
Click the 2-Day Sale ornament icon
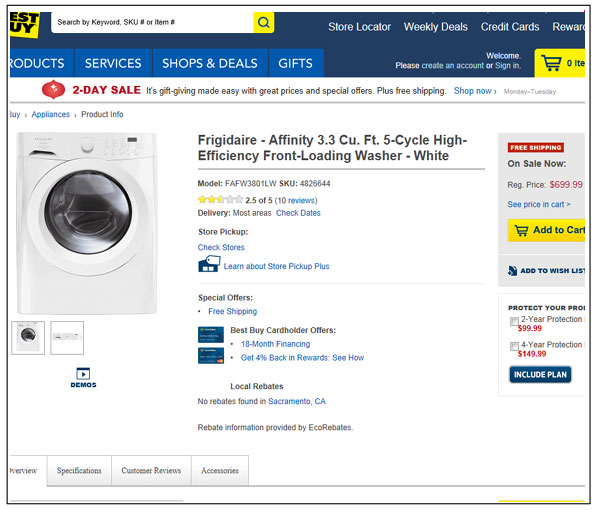point(53,90)
